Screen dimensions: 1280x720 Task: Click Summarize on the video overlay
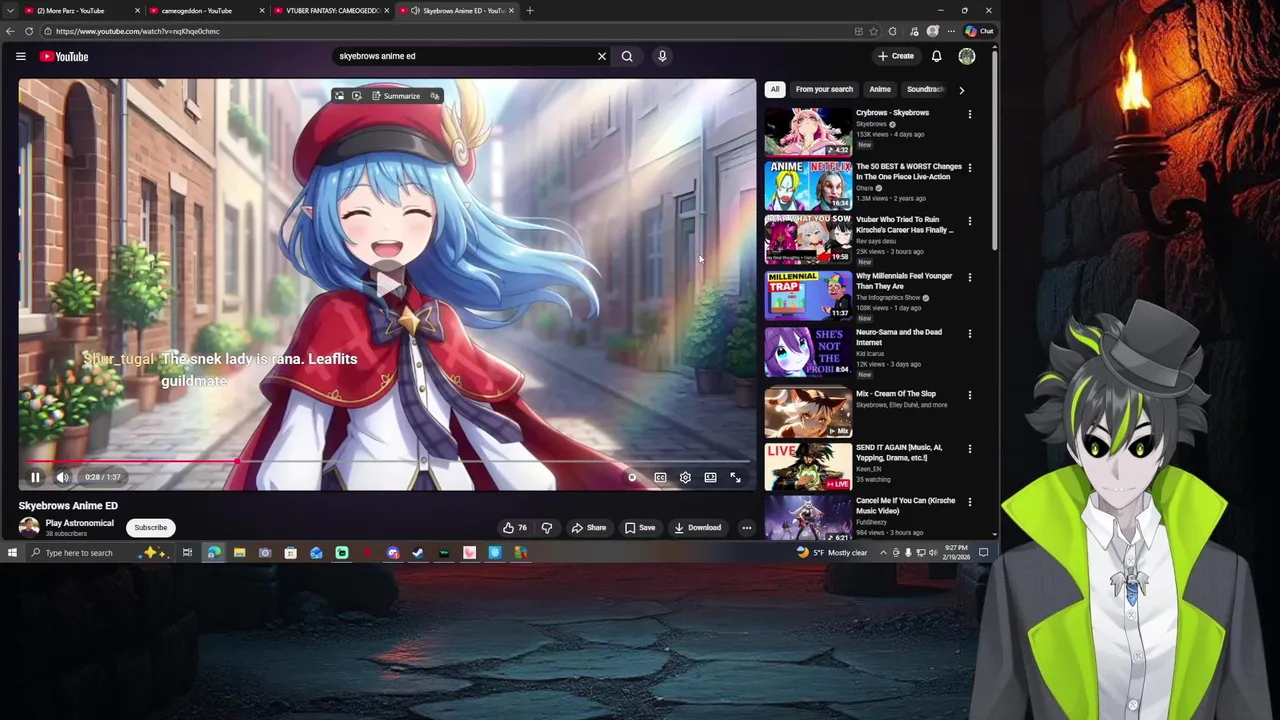396,96
